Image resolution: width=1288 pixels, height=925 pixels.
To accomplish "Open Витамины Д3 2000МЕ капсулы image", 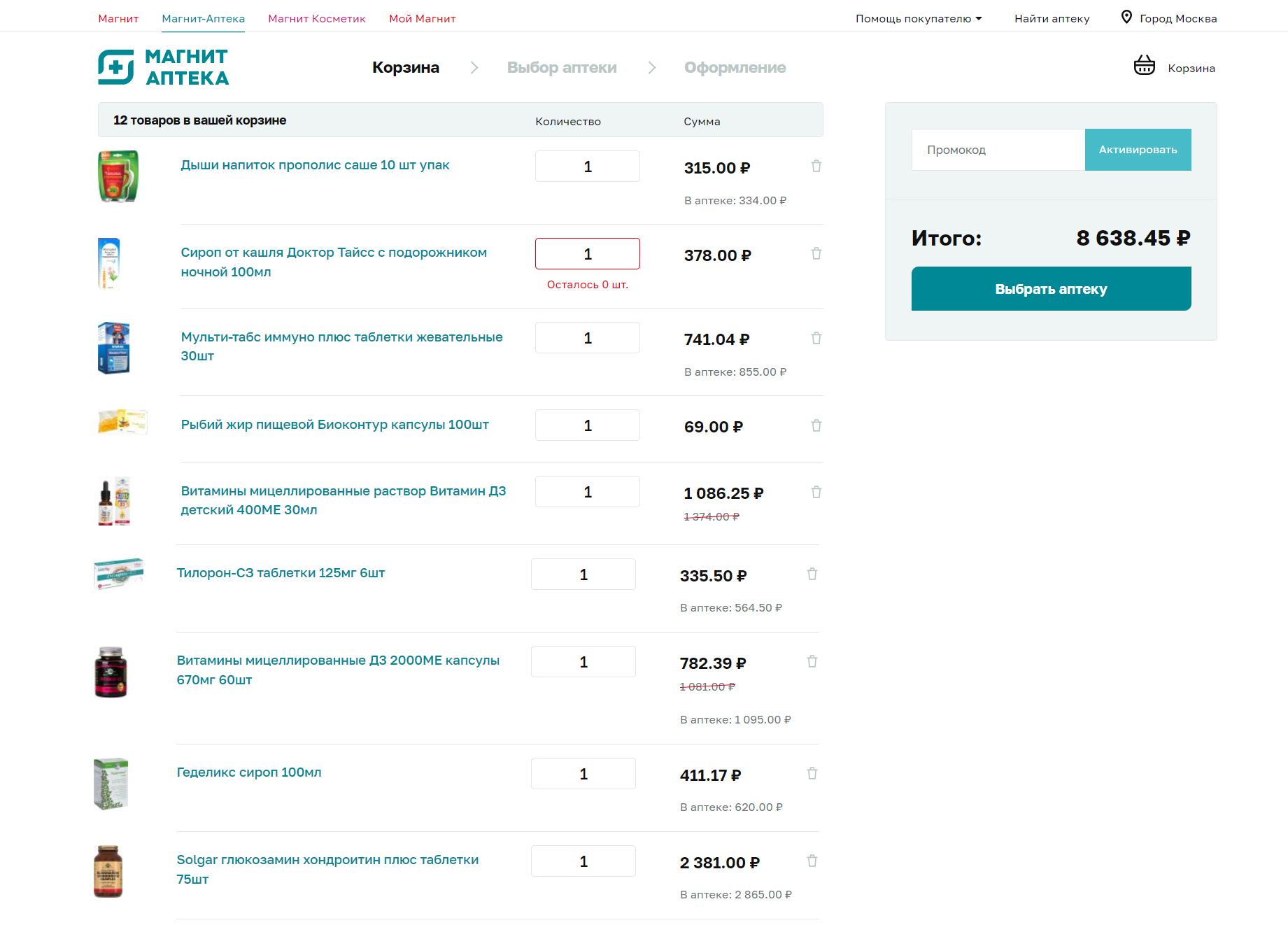I will click(111, 672).
